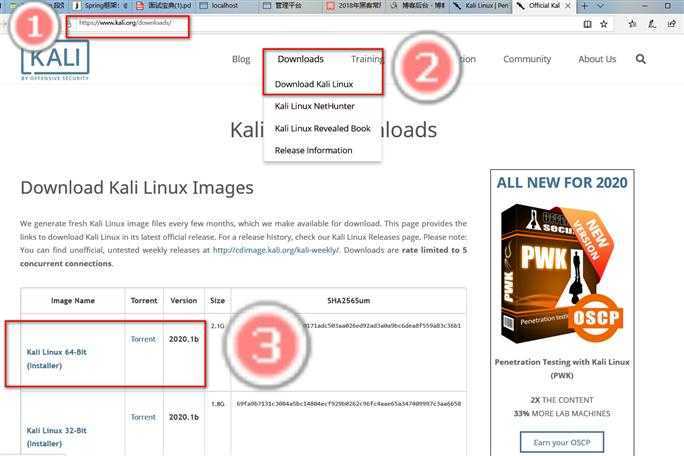The image size is (684, 456).
Task: Add page to favorites with star icon
Action: point(604,24)
